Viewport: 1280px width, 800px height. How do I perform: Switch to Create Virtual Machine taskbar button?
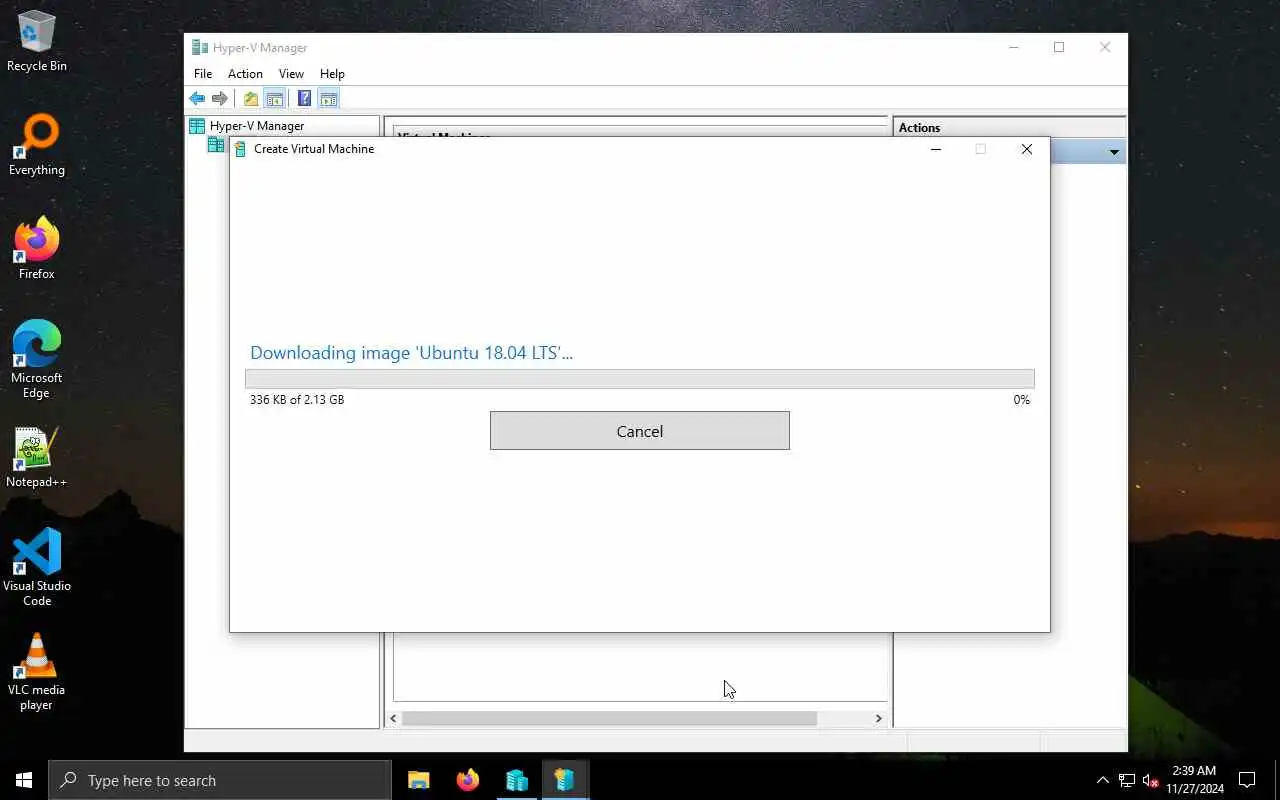[565, 780]
